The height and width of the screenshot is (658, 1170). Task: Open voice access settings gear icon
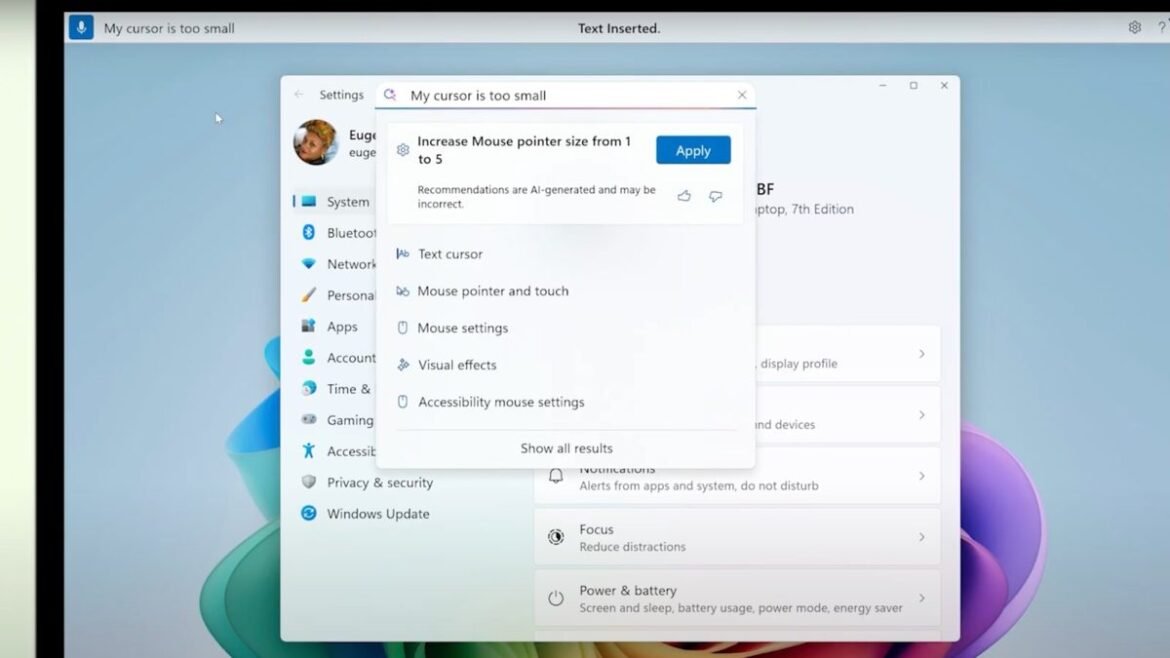pyautogui.click(x=1134, y=28)
